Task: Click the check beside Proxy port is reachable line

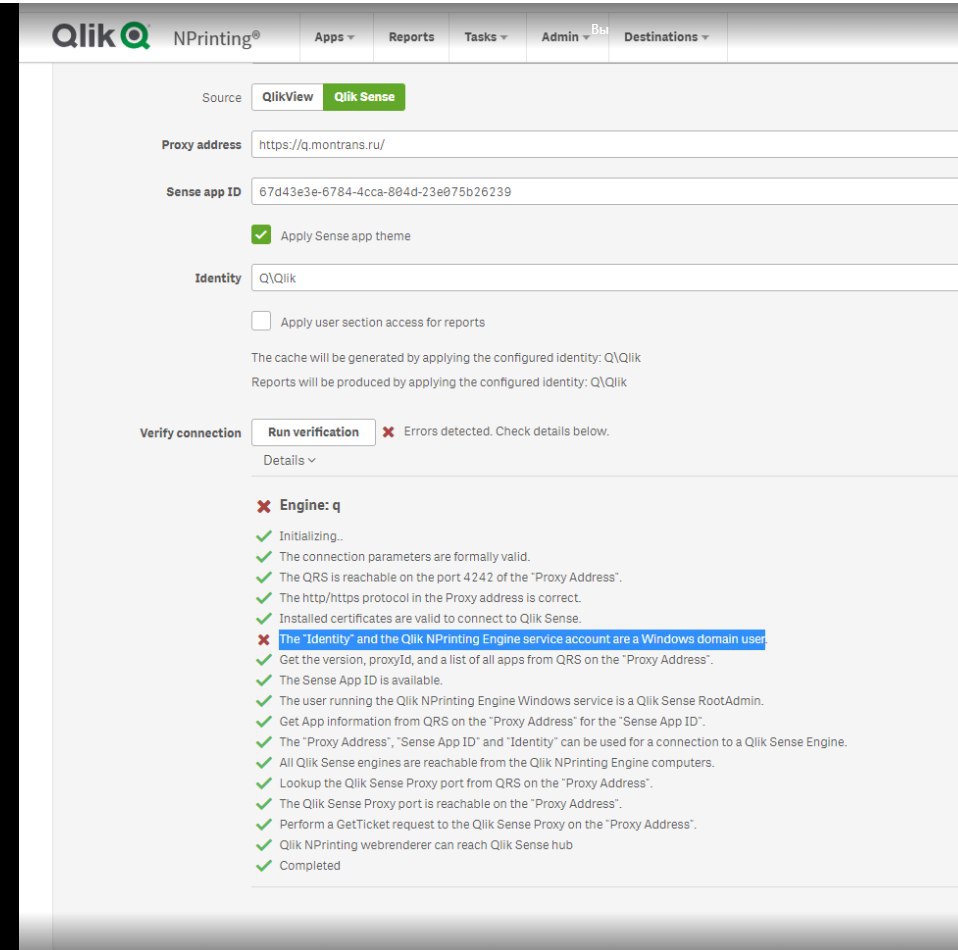Action: coord(263,804)
